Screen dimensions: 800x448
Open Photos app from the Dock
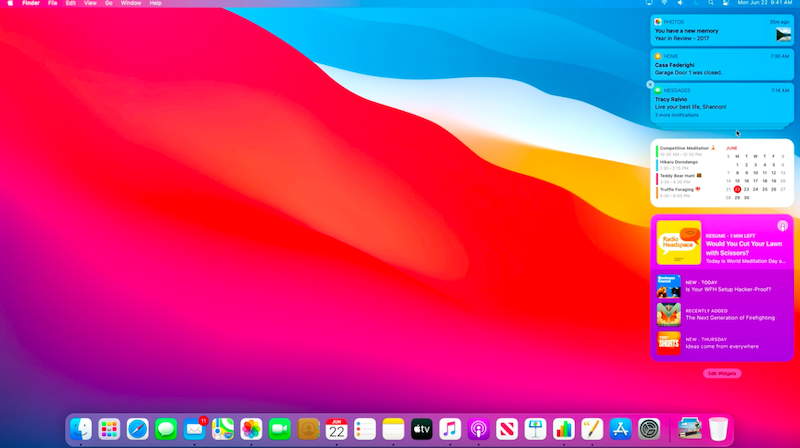pos(251,429)
